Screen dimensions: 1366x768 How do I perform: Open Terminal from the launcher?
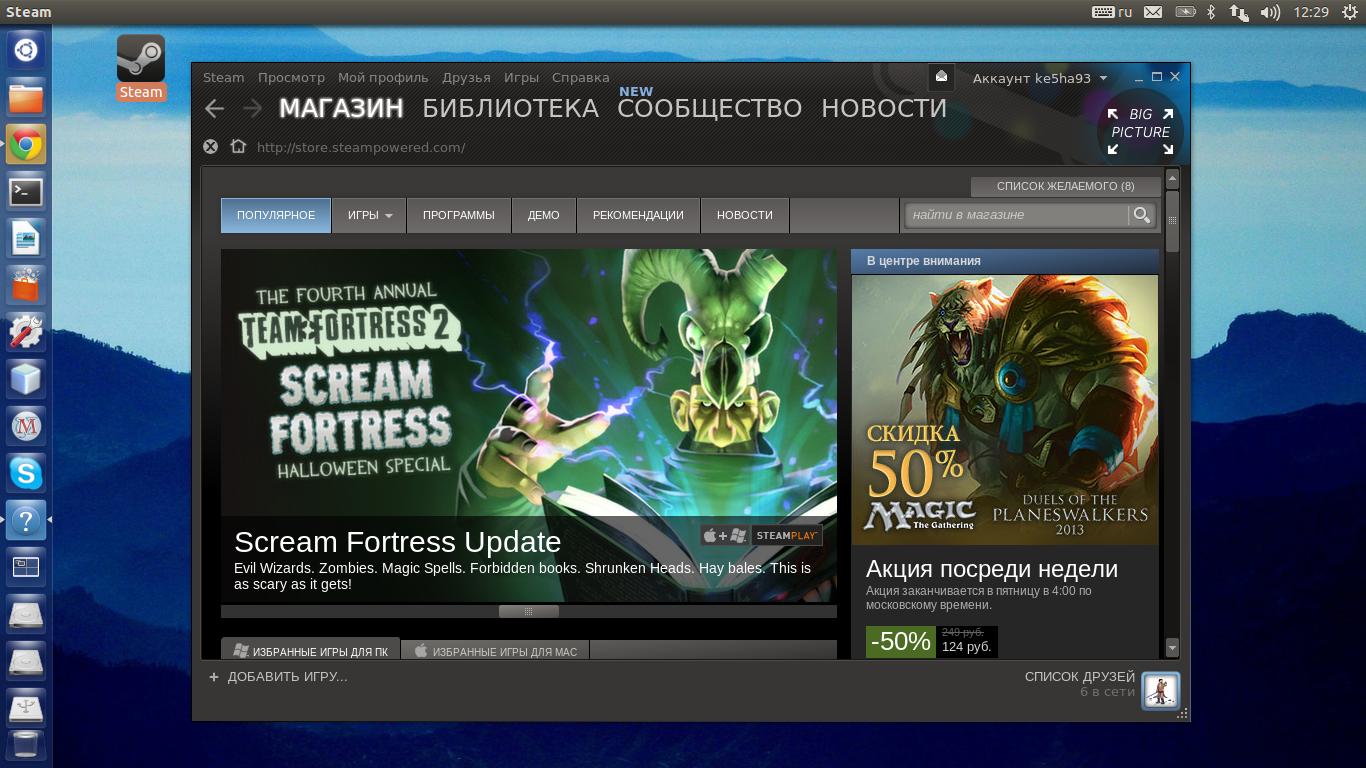(x=26, y=191)
